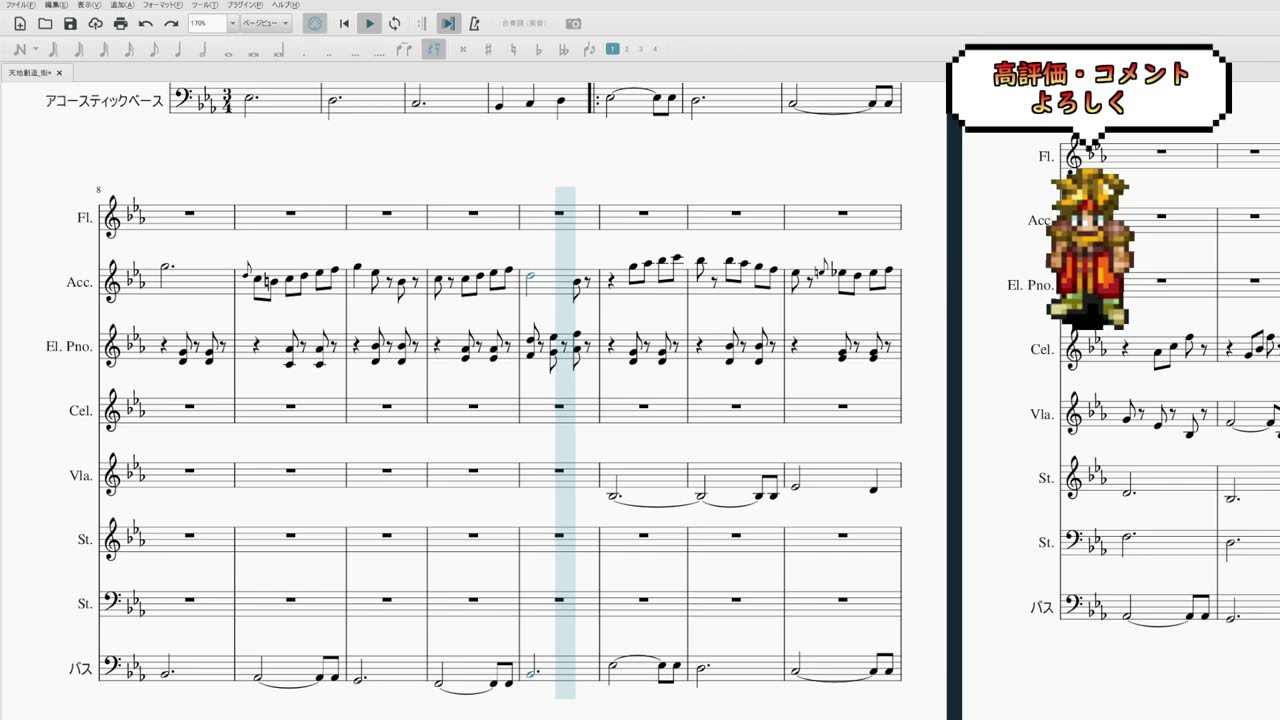The height and width of the screenshot is (720, 1280).
Task: Print the score using the printer icon
Action: [121, 23]
